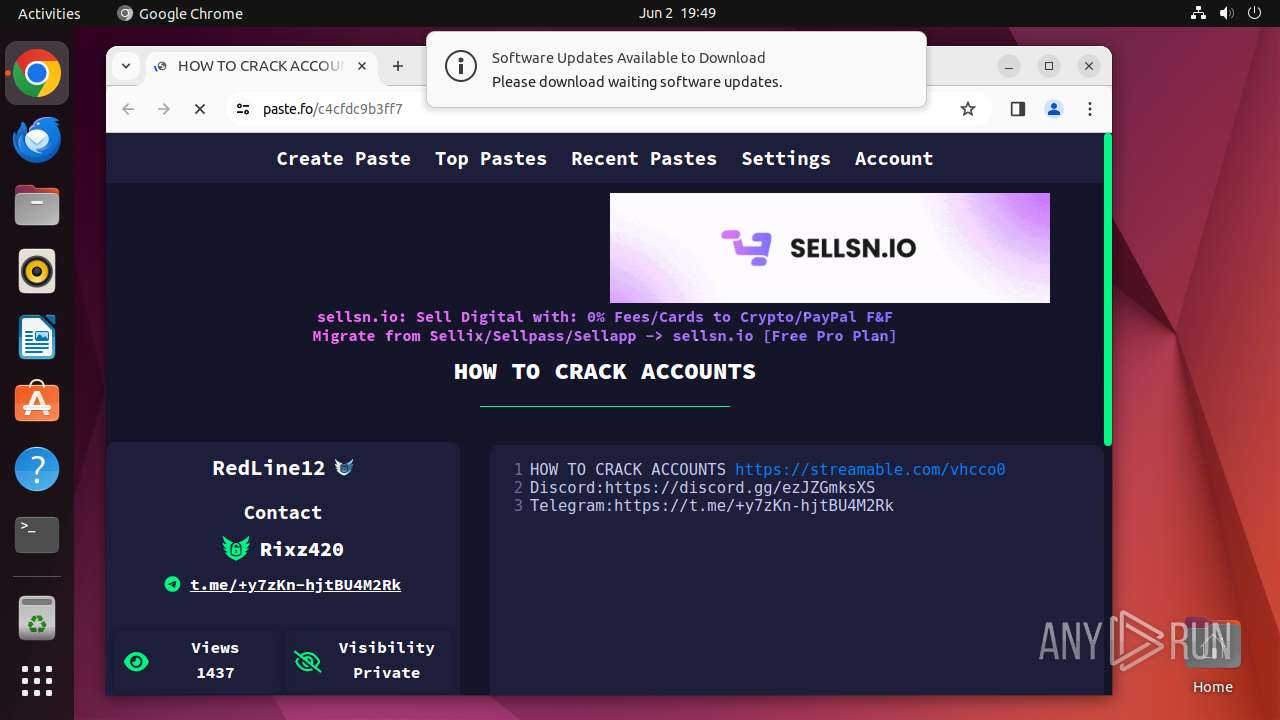
Task: Open Rhythmbox music player in dock
Action: [37, 272]
